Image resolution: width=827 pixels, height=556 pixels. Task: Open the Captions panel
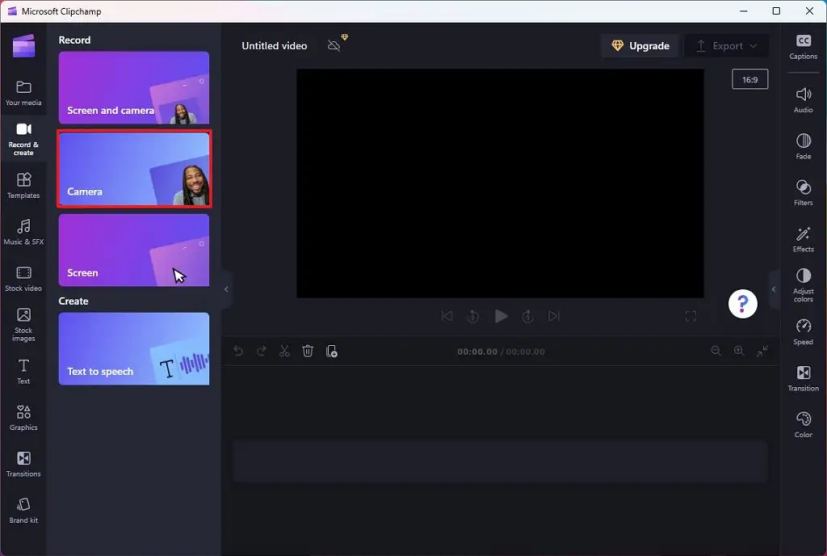(803, 46)
